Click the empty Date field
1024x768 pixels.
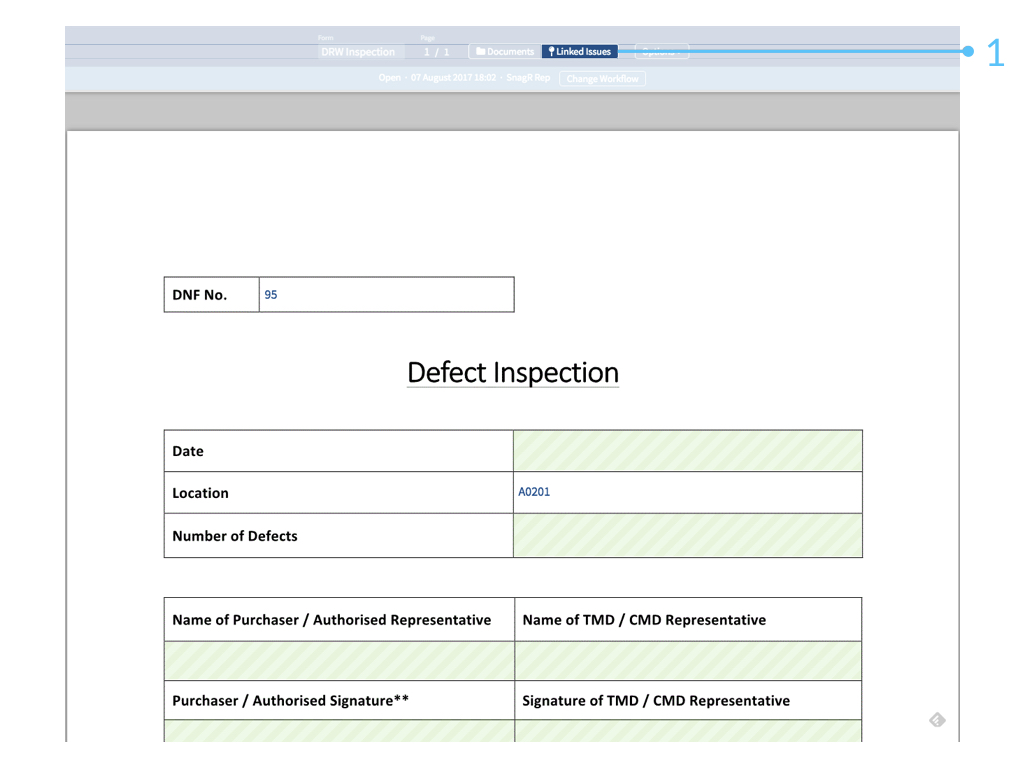[x=688, y=451]
